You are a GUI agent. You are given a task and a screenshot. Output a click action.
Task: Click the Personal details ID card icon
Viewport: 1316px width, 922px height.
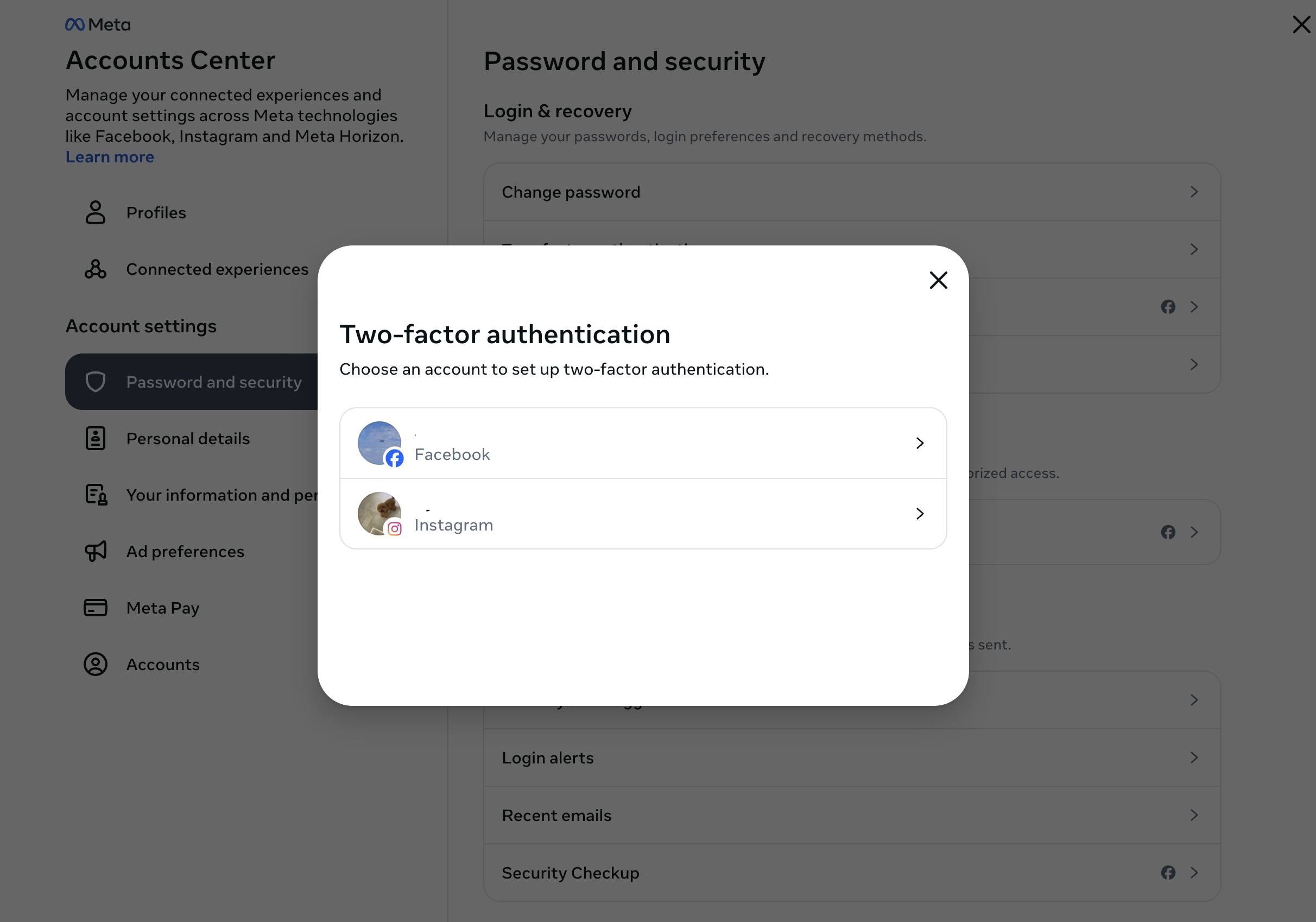click(95, 438)
